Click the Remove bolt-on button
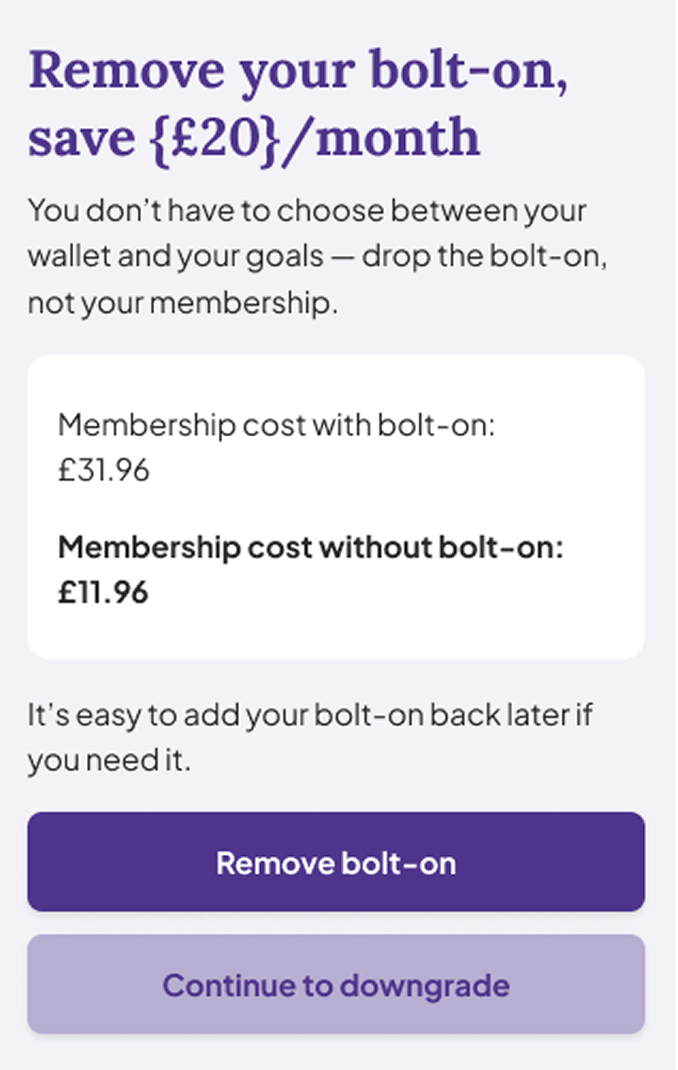This screenshot has width=678, height=1070. (336, 862)
